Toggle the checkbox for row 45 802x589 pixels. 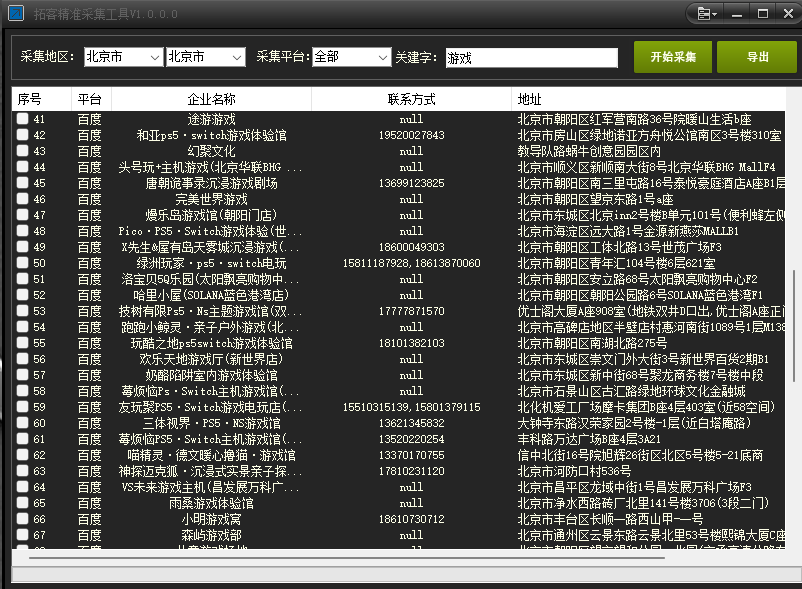[22, 184]
